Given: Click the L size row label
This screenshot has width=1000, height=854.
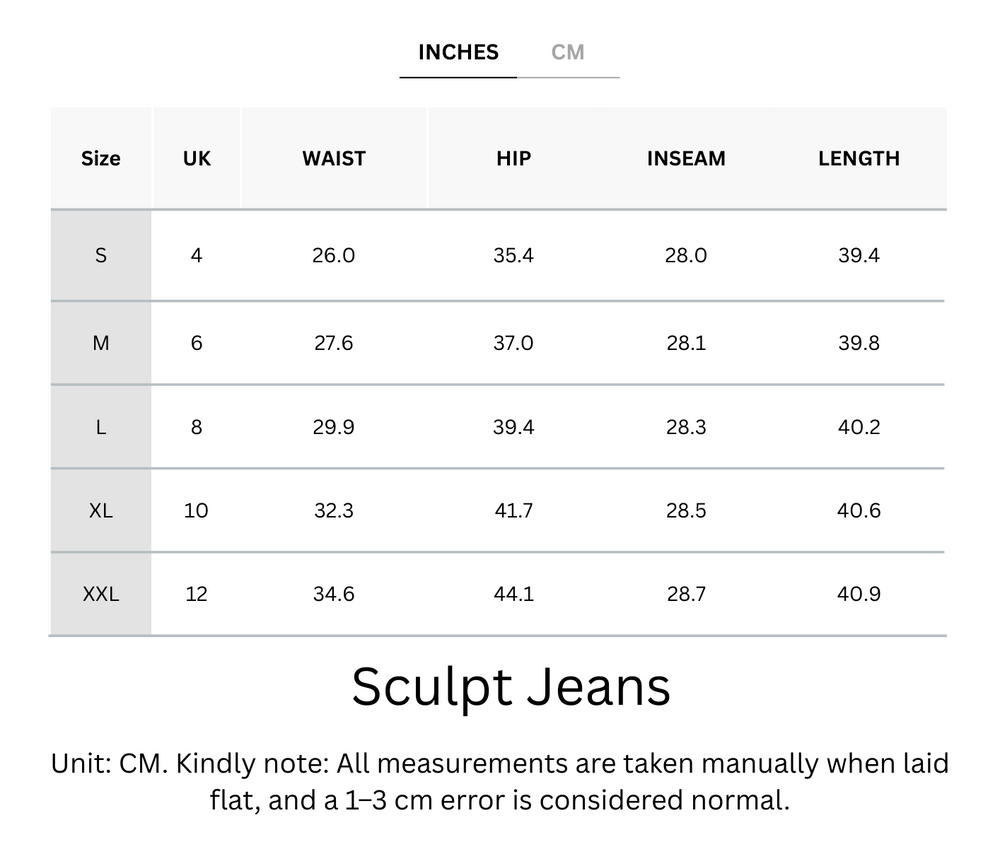Looking at the screenshot, I should pos(100,426).
